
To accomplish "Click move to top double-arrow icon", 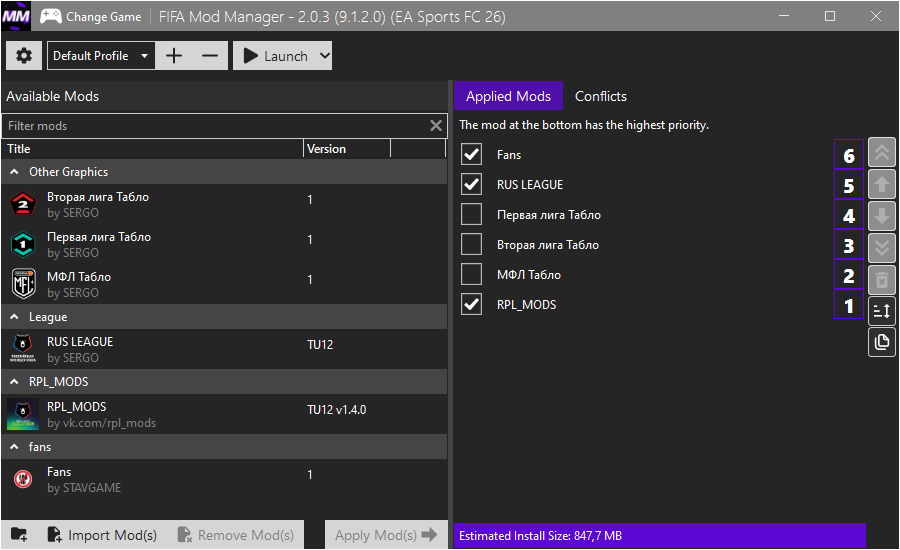I will pyautogui.click(x=882, y=153).
